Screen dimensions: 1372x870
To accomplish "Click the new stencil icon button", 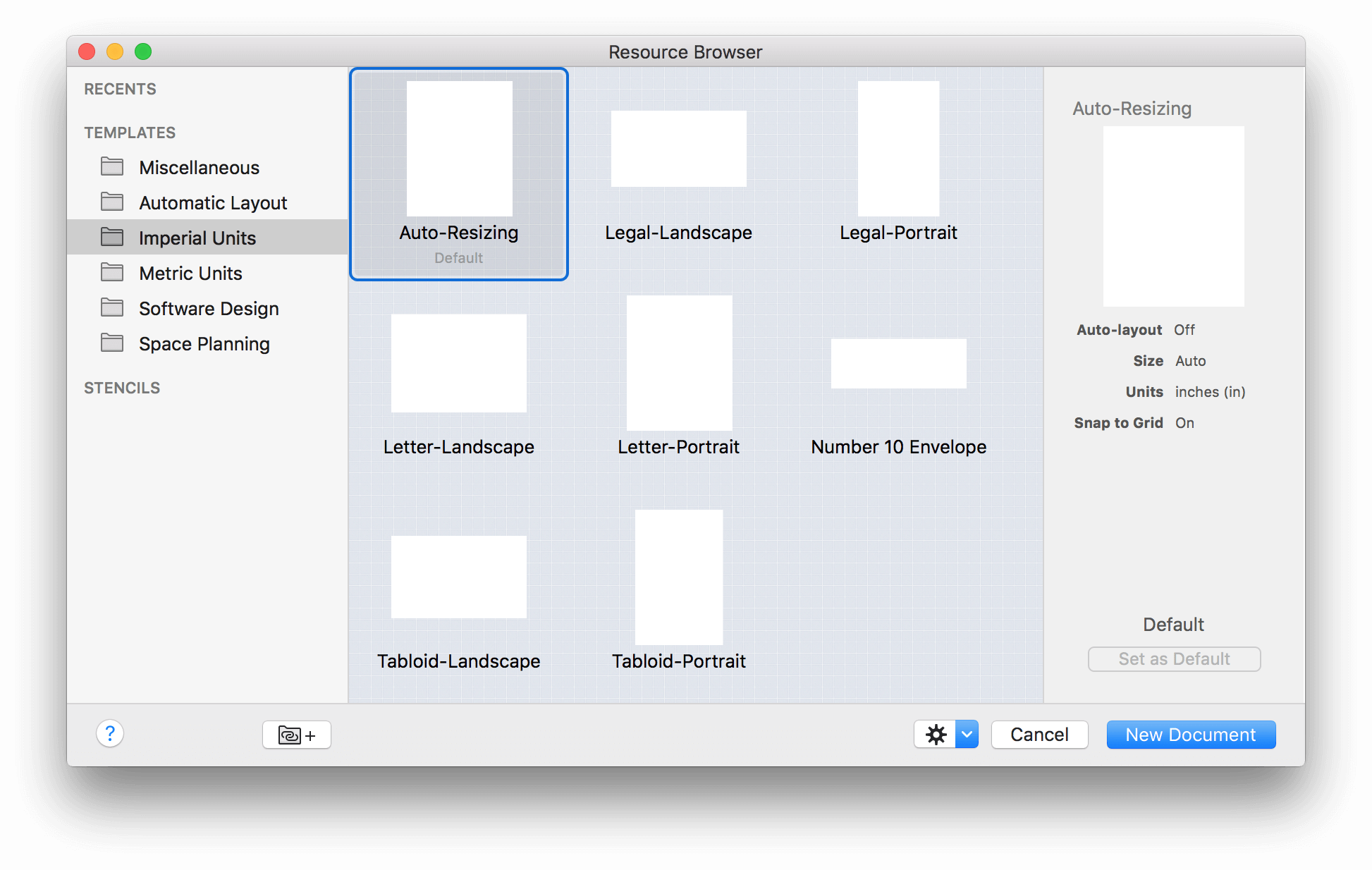I will (296, 734).
